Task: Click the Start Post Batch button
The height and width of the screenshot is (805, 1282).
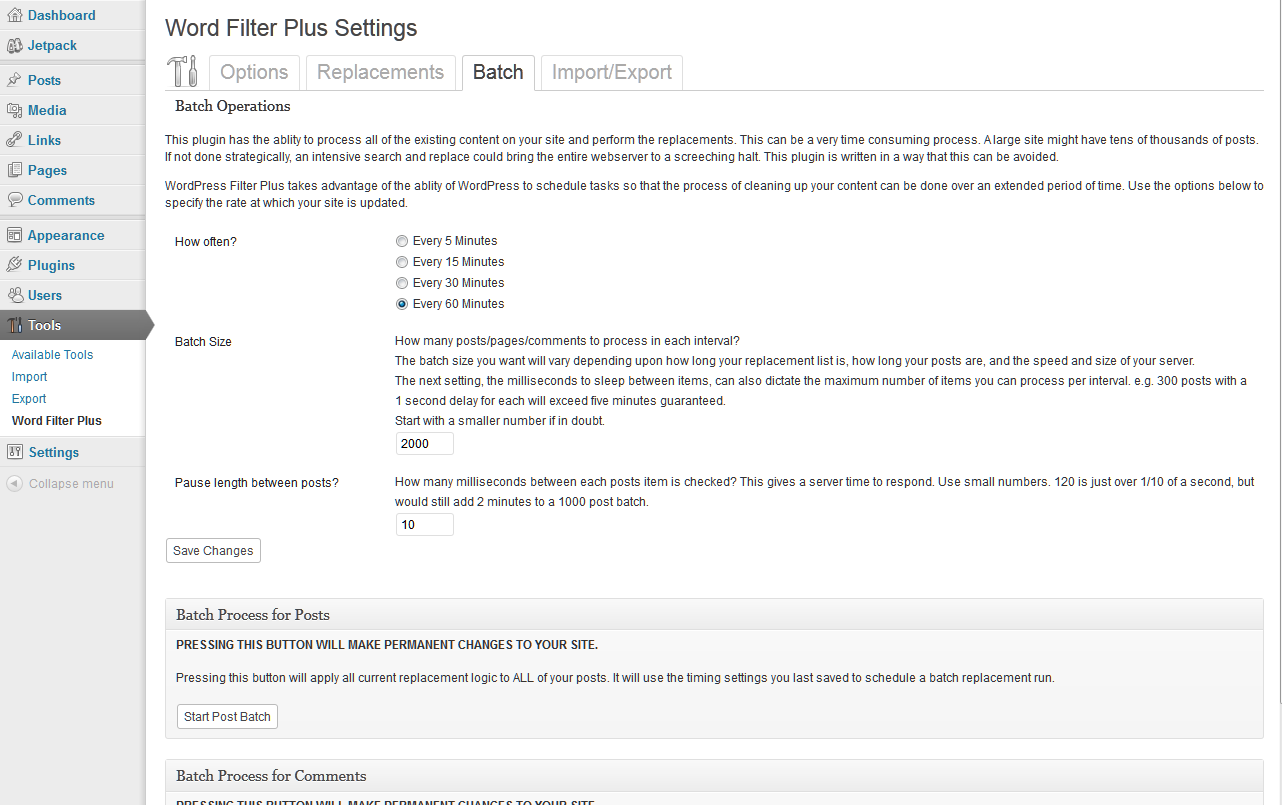Action: (x=227, y=717)
